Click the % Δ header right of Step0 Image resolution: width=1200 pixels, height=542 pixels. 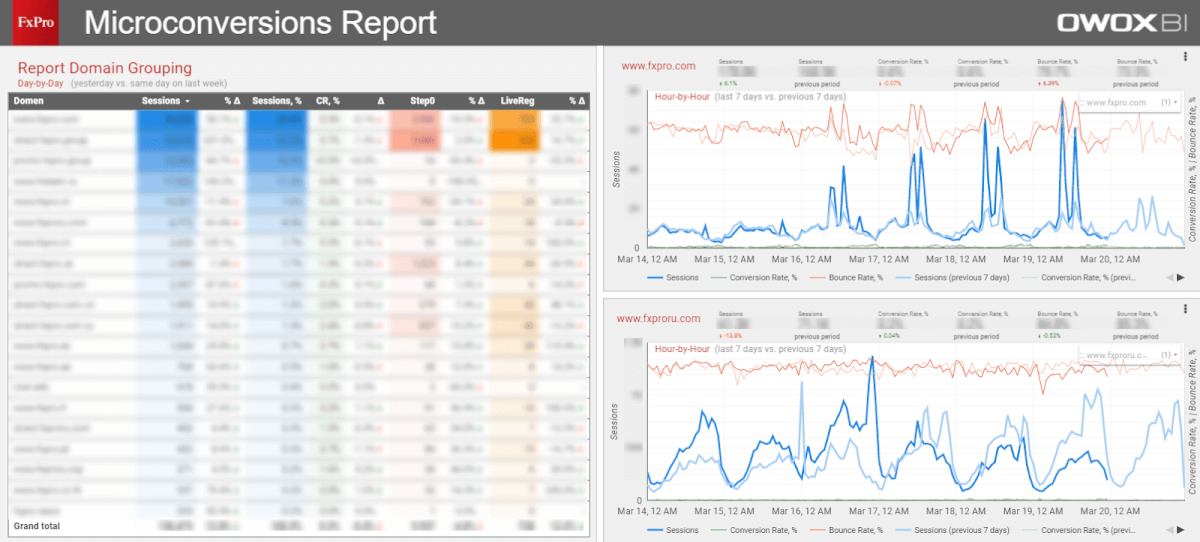click(477, 101)
